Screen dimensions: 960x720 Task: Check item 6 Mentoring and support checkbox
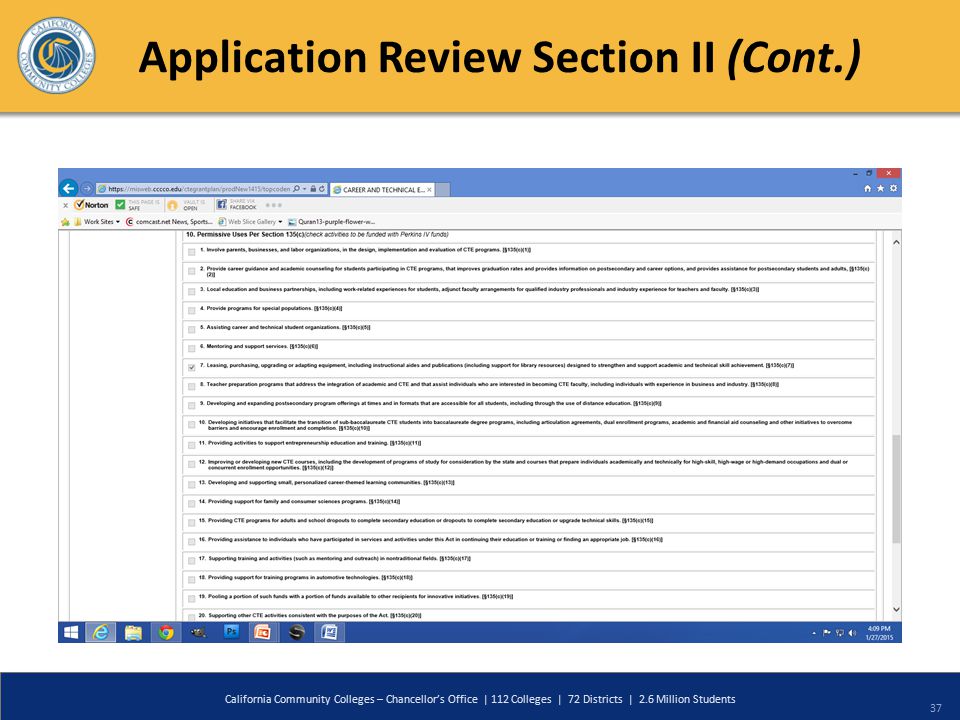point(192,348)
